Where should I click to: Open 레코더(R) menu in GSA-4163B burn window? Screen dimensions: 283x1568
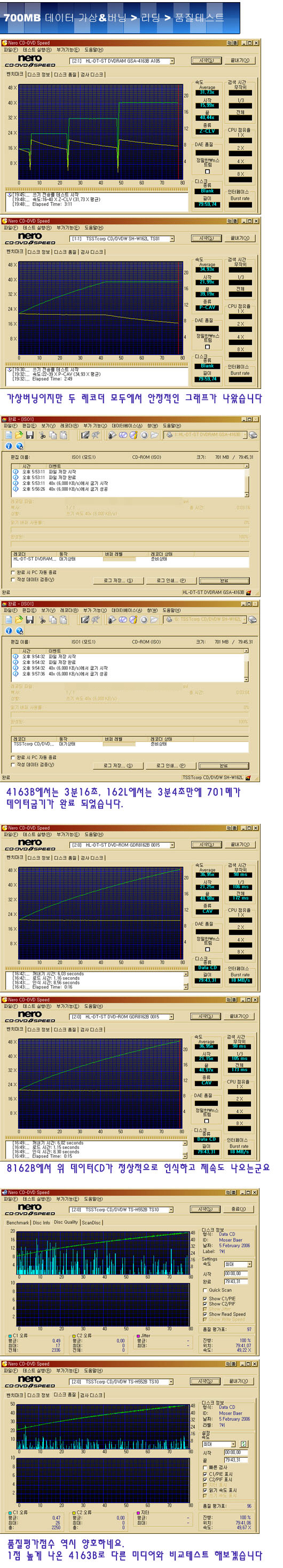pos(68,426)
